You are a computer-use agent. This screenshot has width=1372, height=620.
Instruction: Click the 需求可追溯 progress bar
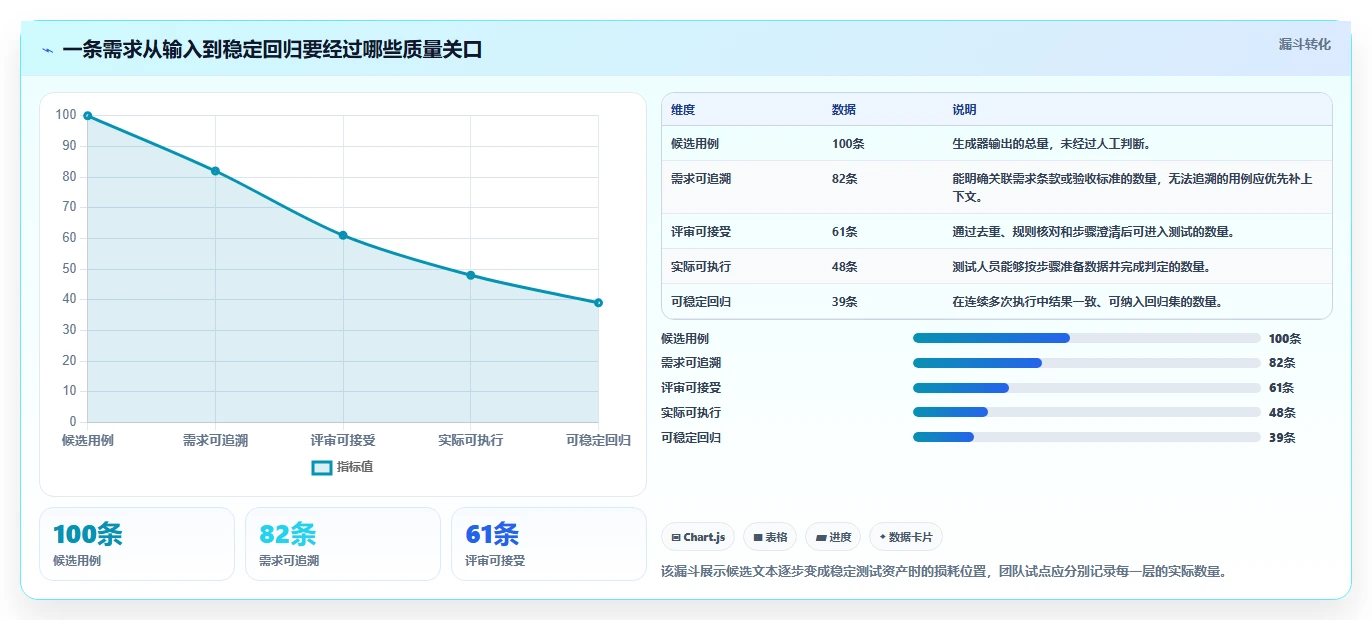1087,363
